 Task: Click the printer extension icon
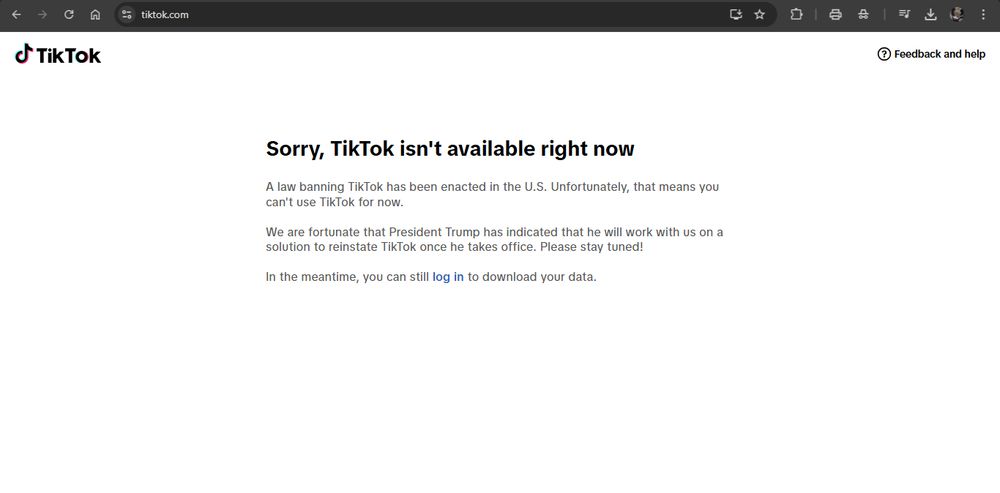[835, 14]
